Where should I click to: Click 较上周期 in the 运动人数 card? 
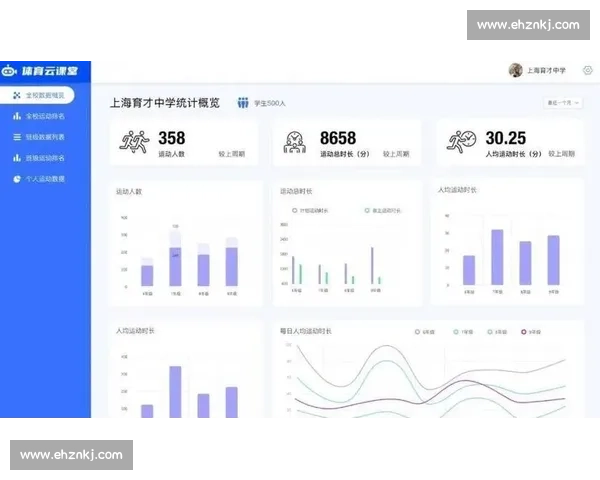click(232, 154)
